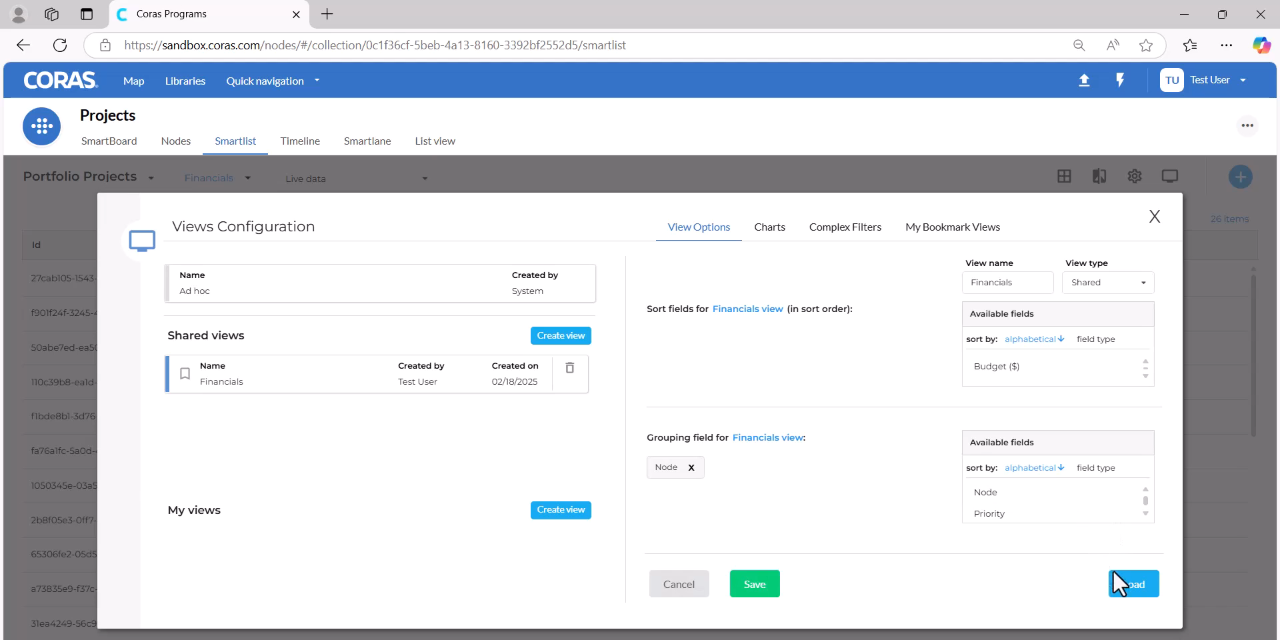Click the lightning bolt icon in header
The height and width of the screenshot is (640, 1280).
tap(1120, 80)
